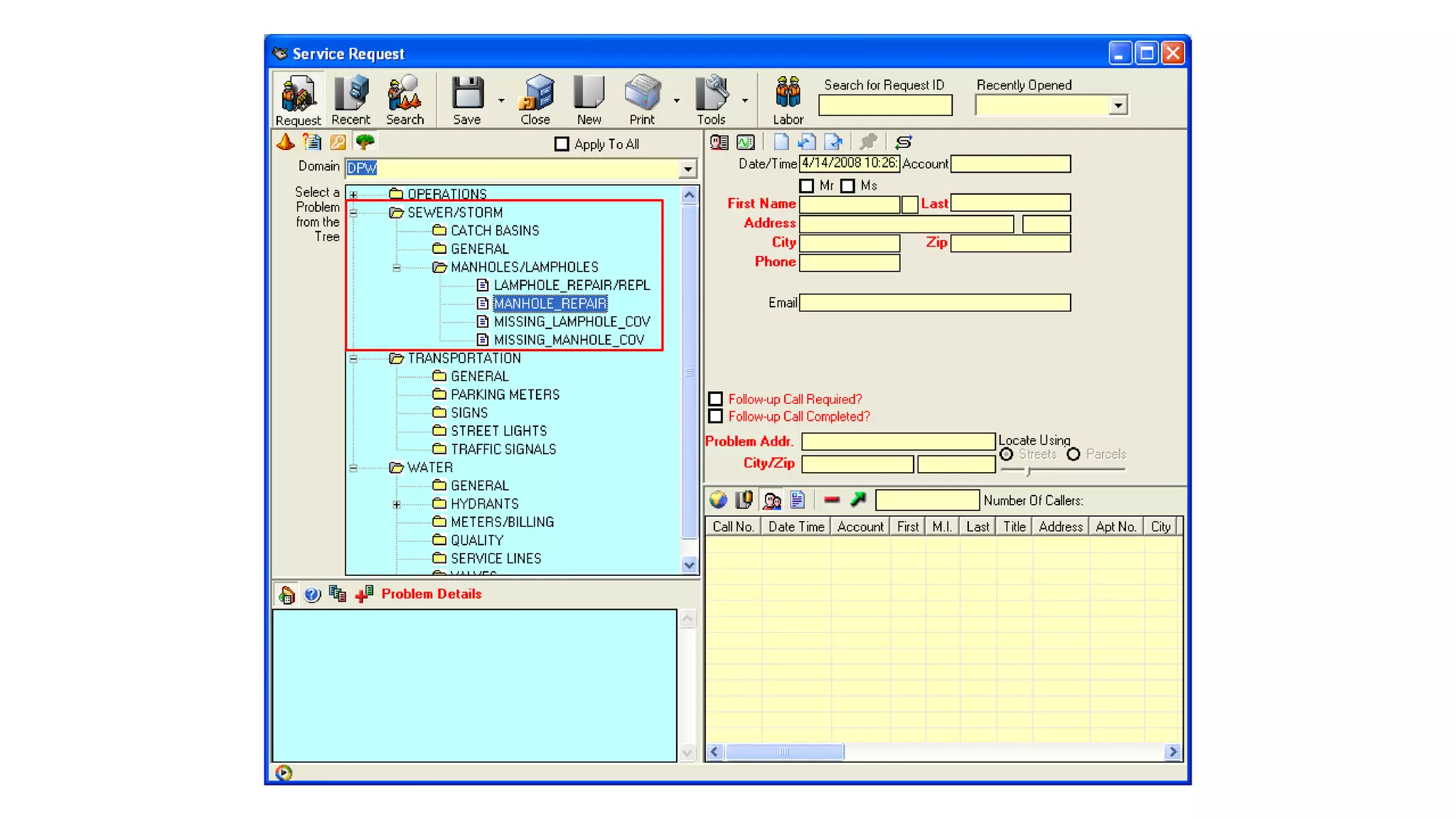Click the red minus remove-caller icon

[832, 500]
